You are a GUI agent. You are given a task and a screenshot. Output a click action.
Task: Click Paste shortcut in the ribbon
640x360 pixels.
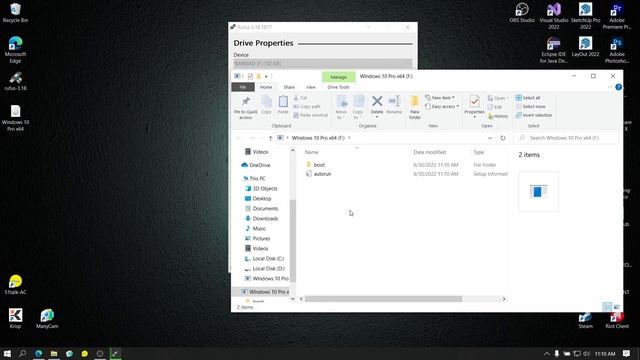click(311, 115)
